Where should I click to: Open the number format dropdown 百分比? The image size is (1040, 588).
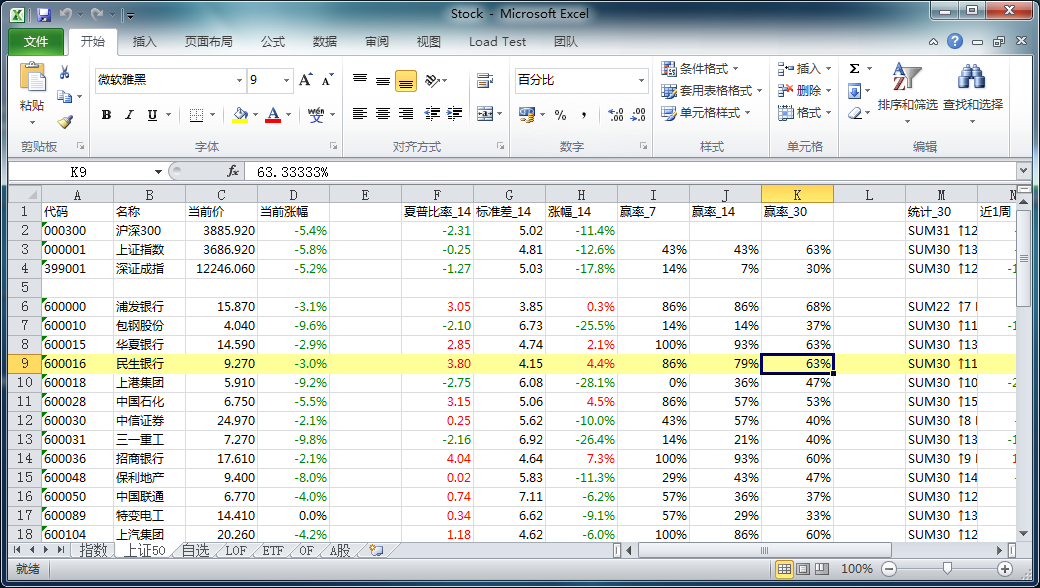click(x=641, y=80)
